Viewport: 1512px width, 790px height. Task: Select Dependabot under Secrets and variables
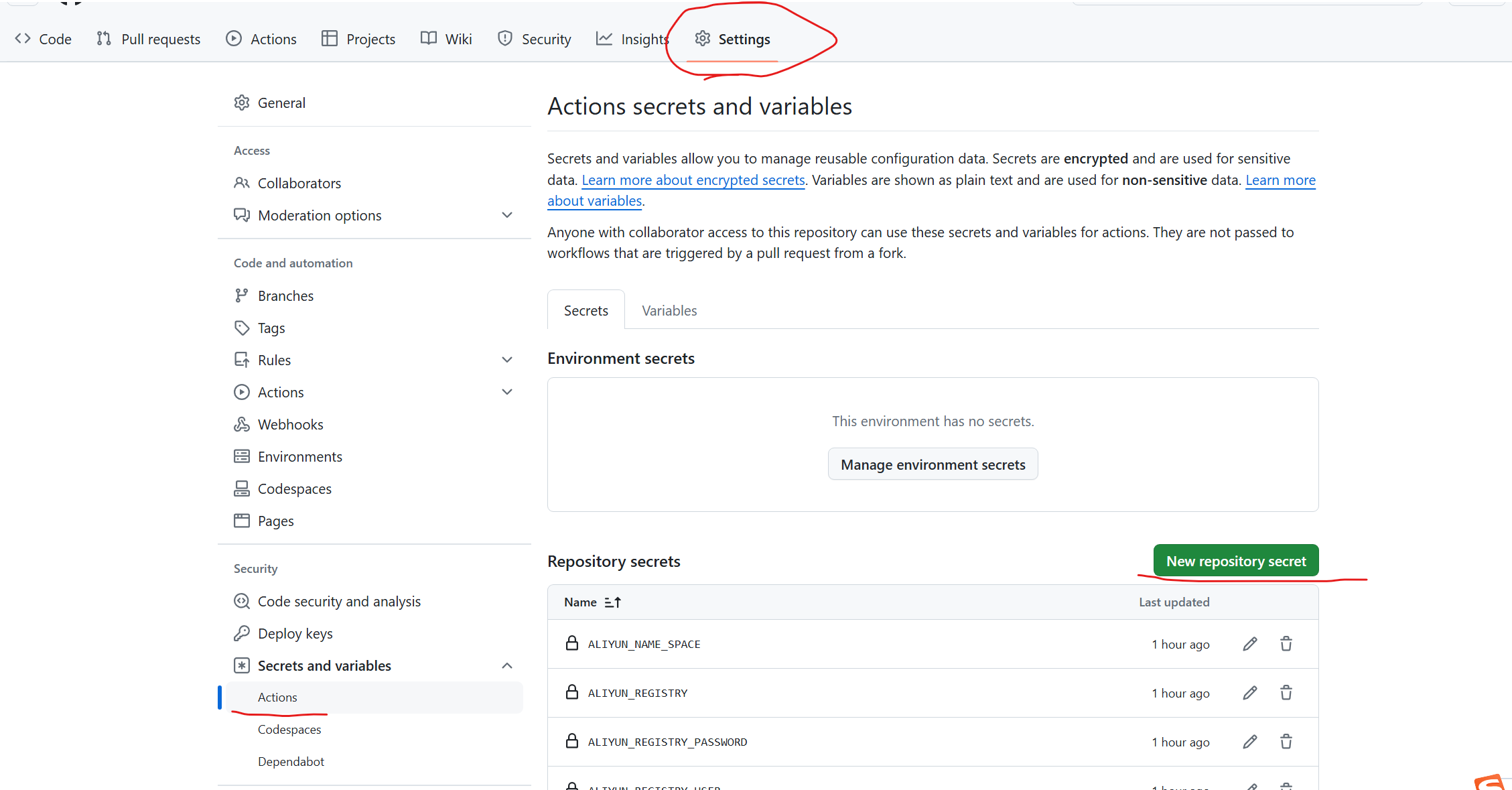(291, 761)
